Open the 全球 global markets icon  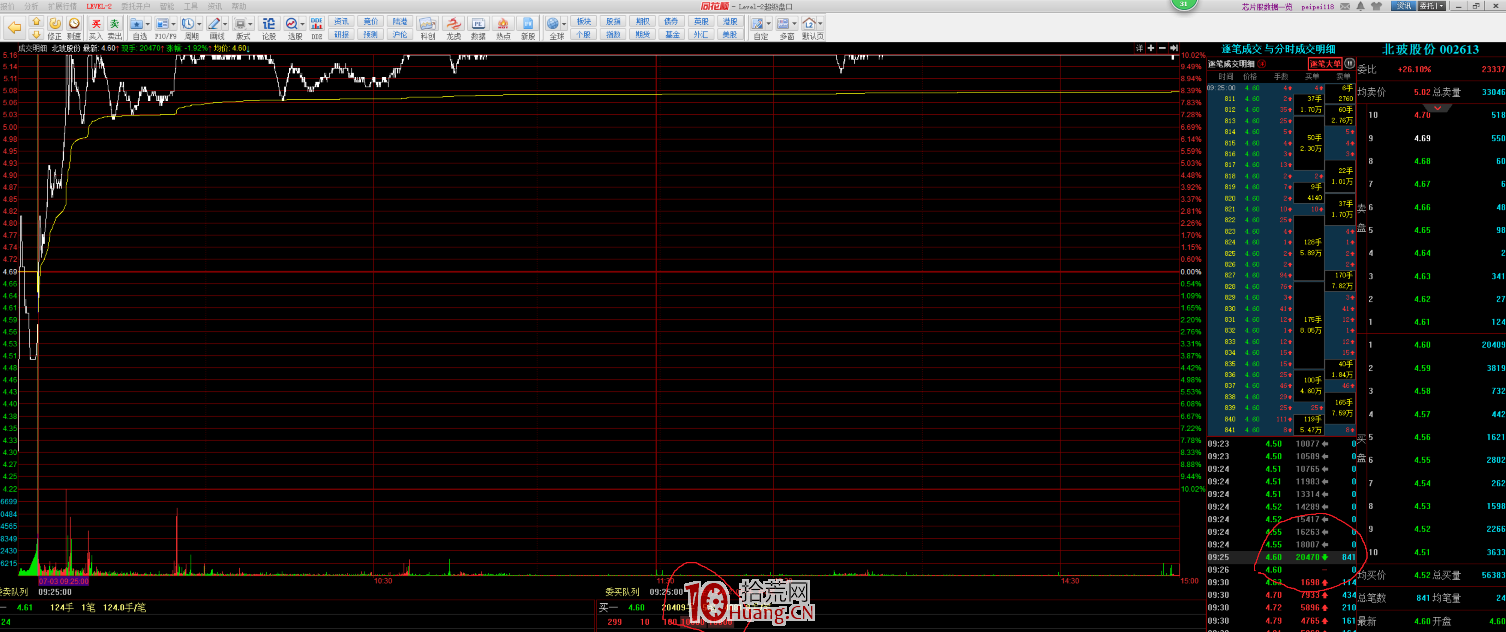pyautogui.click(x=553, y=24)
